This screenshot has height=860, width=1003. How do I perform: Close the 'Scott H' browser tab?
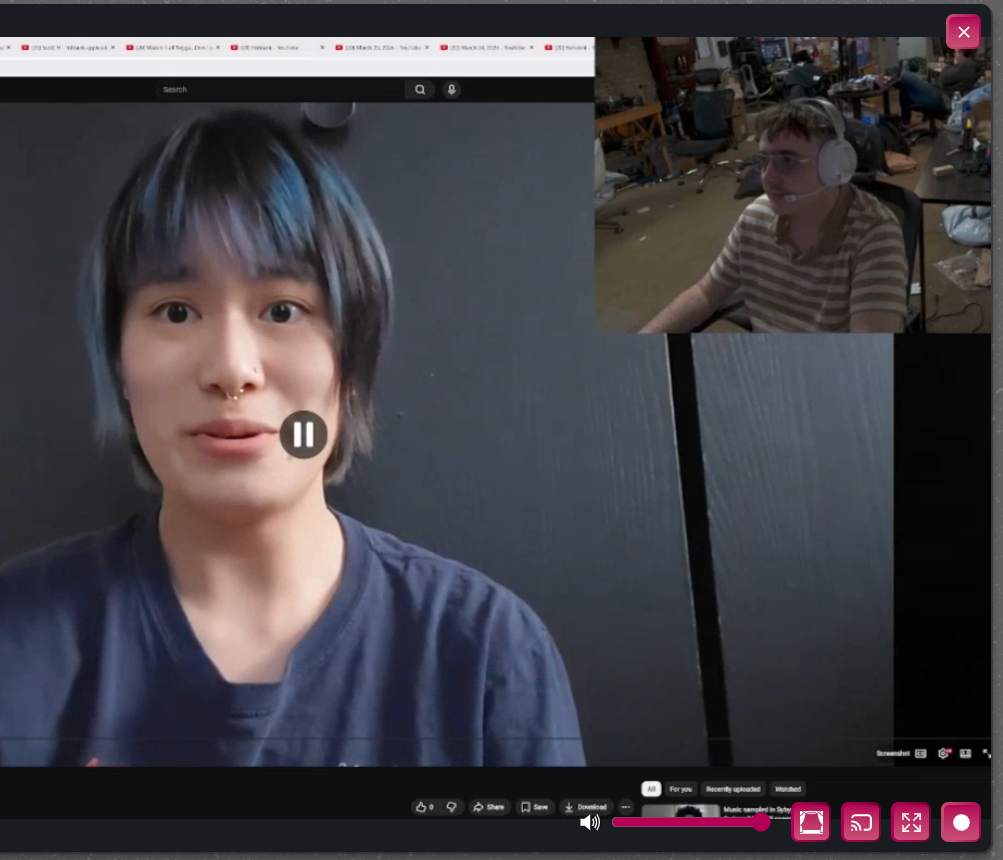click(x=113, y=47)
